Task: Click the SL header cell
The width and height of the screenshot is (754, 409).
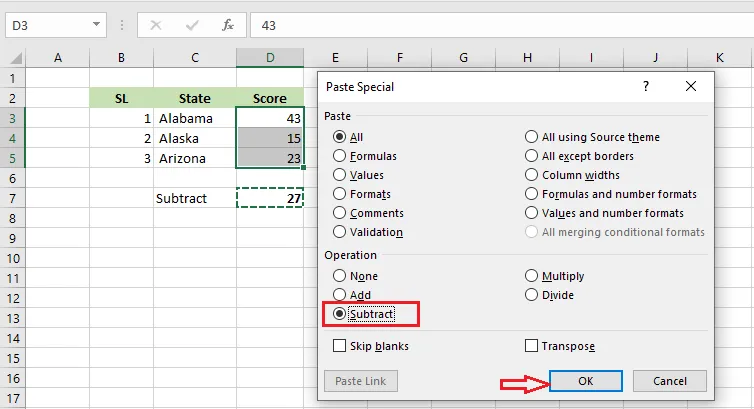Action: click(x=122, y=98)
